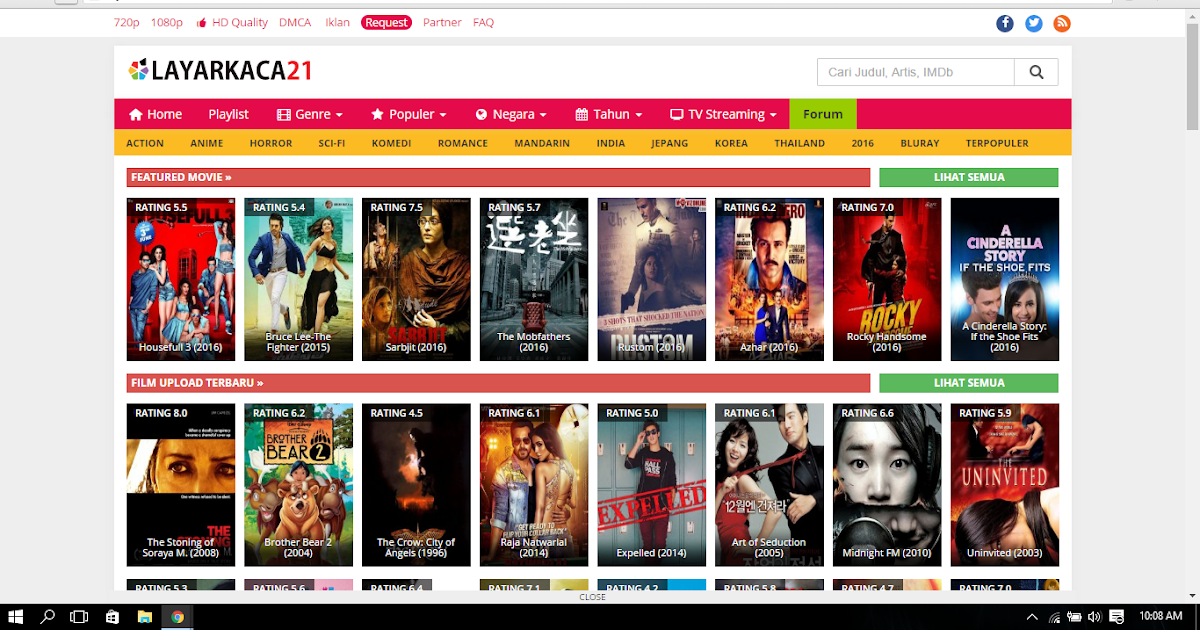Image resolution: width=1200 pixels, height=630 pixels.
Task: Open the Facebook social icon
Action: pyautogui.click(x=1005, y=23)
